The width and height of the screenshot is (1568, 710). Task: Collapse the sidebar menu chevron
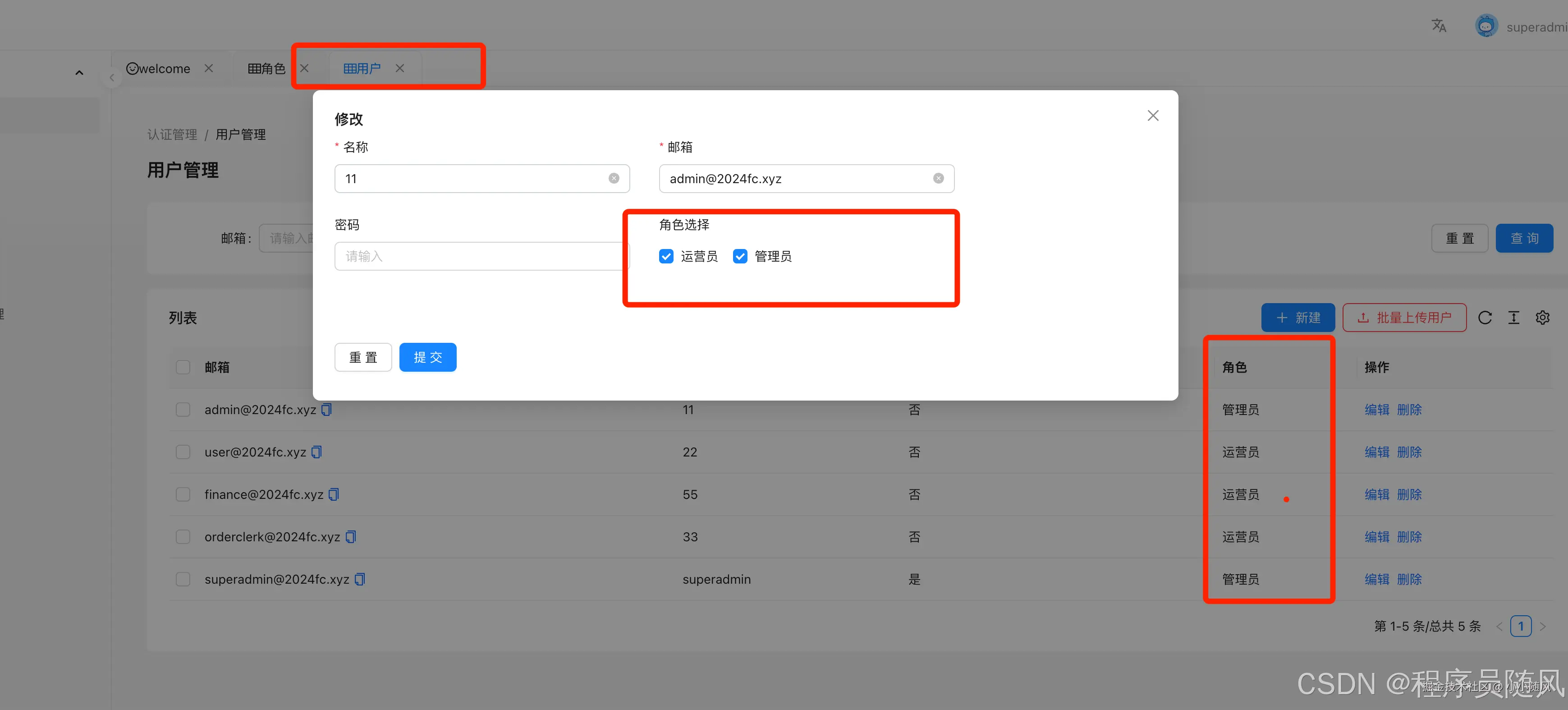pos(79,73)
